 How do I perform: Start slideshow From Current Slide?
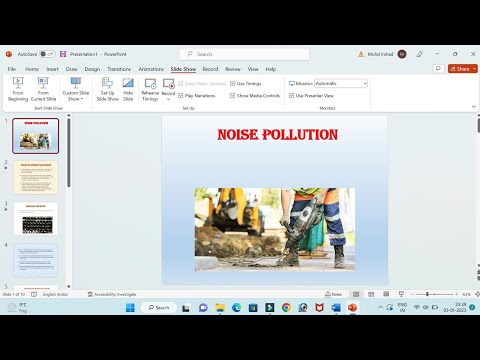coord(43,89)
